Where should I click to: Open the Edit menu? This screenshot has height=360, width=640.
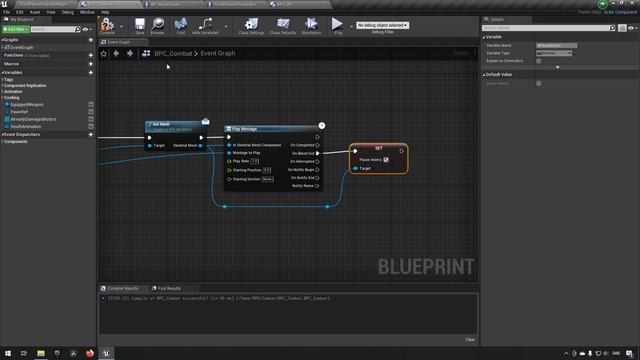pos(19,12)
